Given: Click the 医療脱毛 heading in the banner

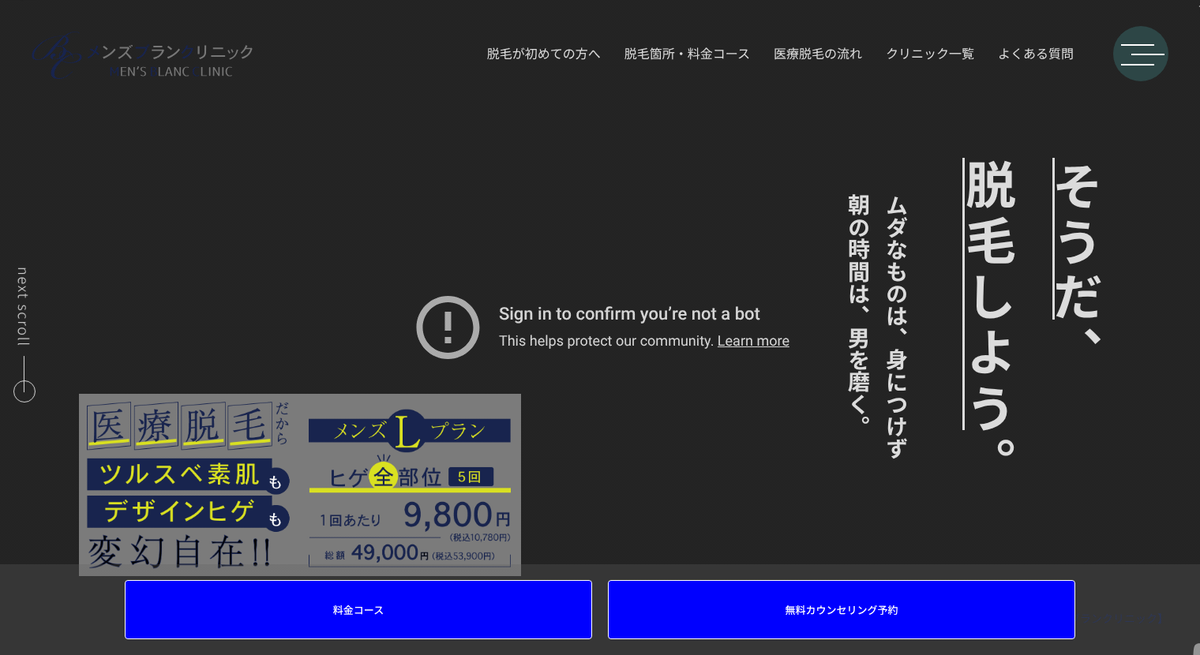Looking at the screenshot, I should (x=178, y=427).
